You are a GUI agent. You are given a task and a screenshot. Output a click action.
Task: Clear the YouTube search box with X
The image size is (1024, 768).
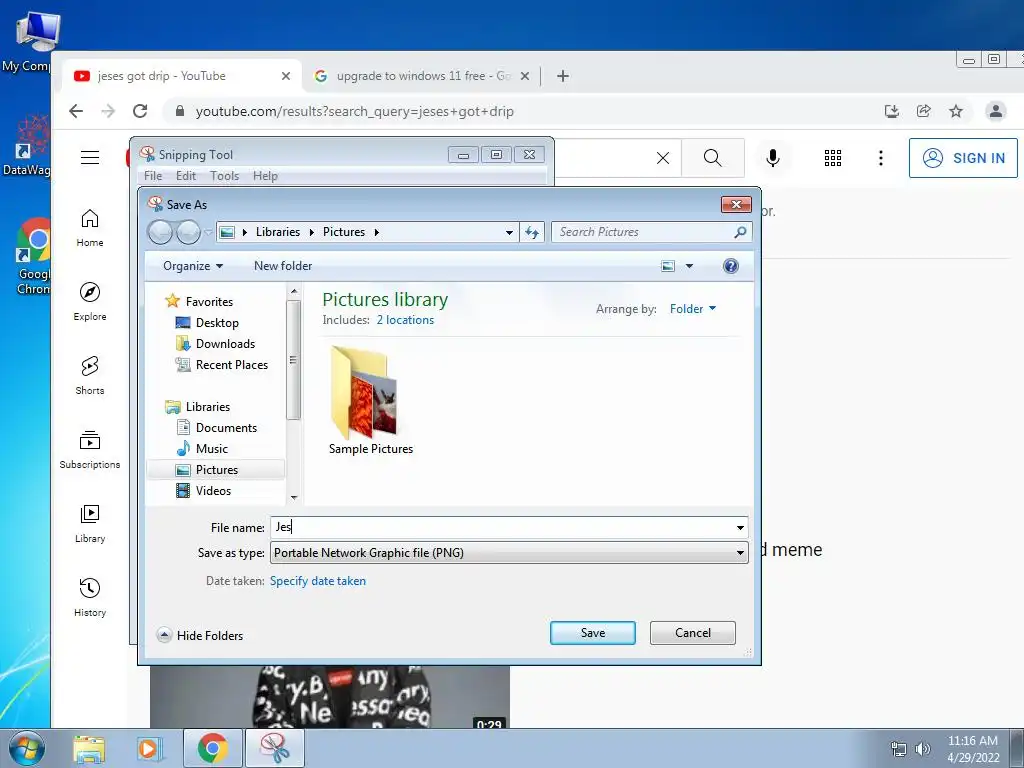[x=663, y=158]
